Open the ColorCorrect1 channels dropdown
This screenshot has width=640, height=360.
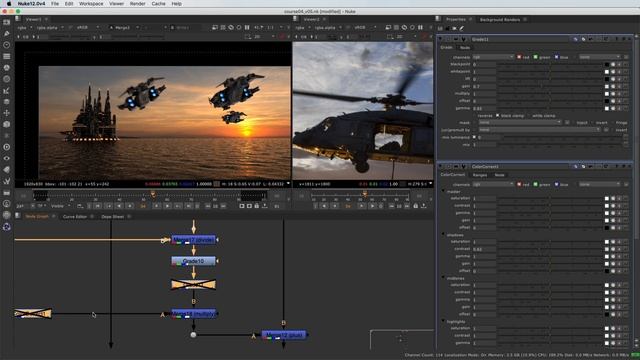click(x=493, y=184)
